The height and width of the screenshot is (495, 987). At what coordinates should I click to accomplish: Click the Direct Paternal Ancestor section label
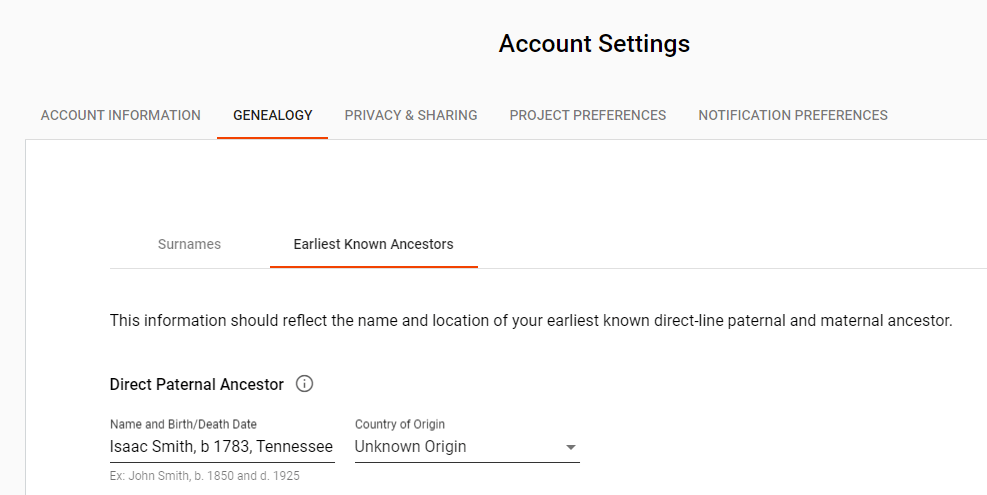197,384
